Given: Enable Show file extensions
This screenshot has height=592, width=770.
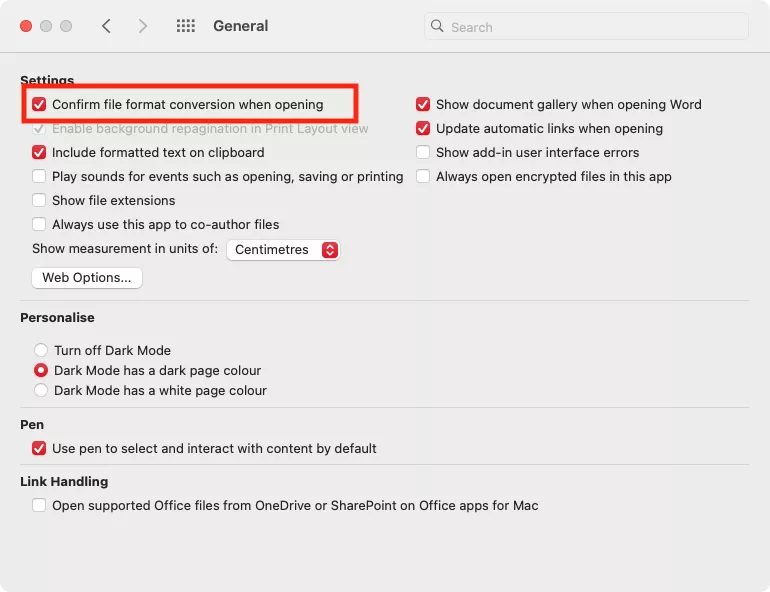Looking at the screenshot, I should pos(39,200).
